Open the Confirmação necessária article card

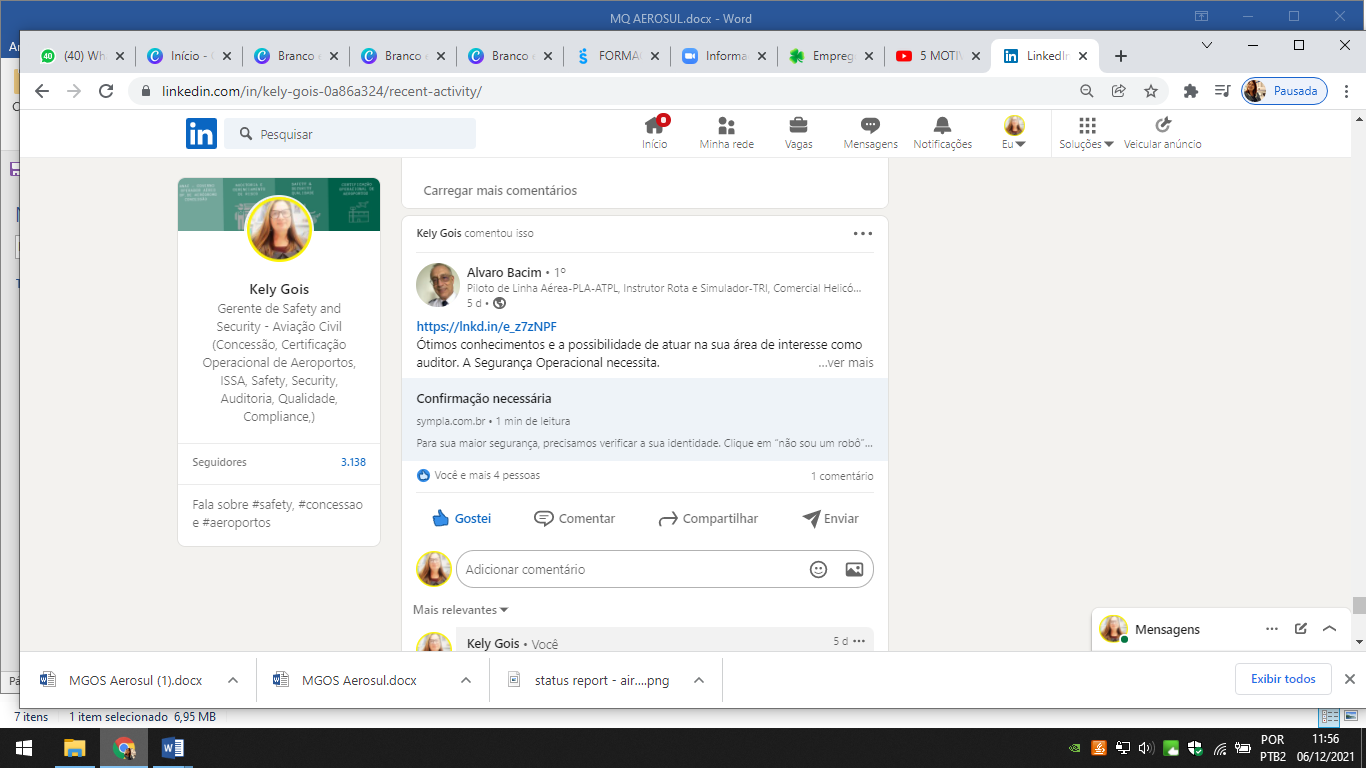click(x=645, y=420)
